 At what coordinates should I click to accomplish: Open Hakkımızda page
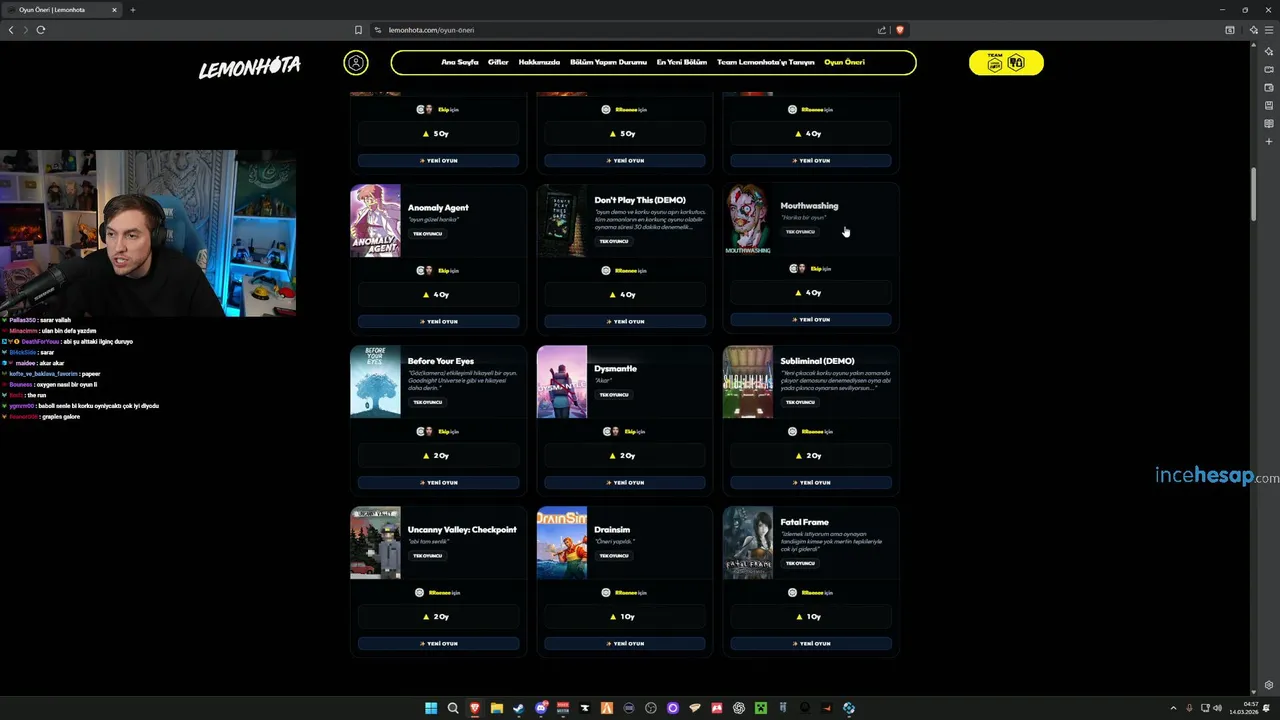[539, 62]
